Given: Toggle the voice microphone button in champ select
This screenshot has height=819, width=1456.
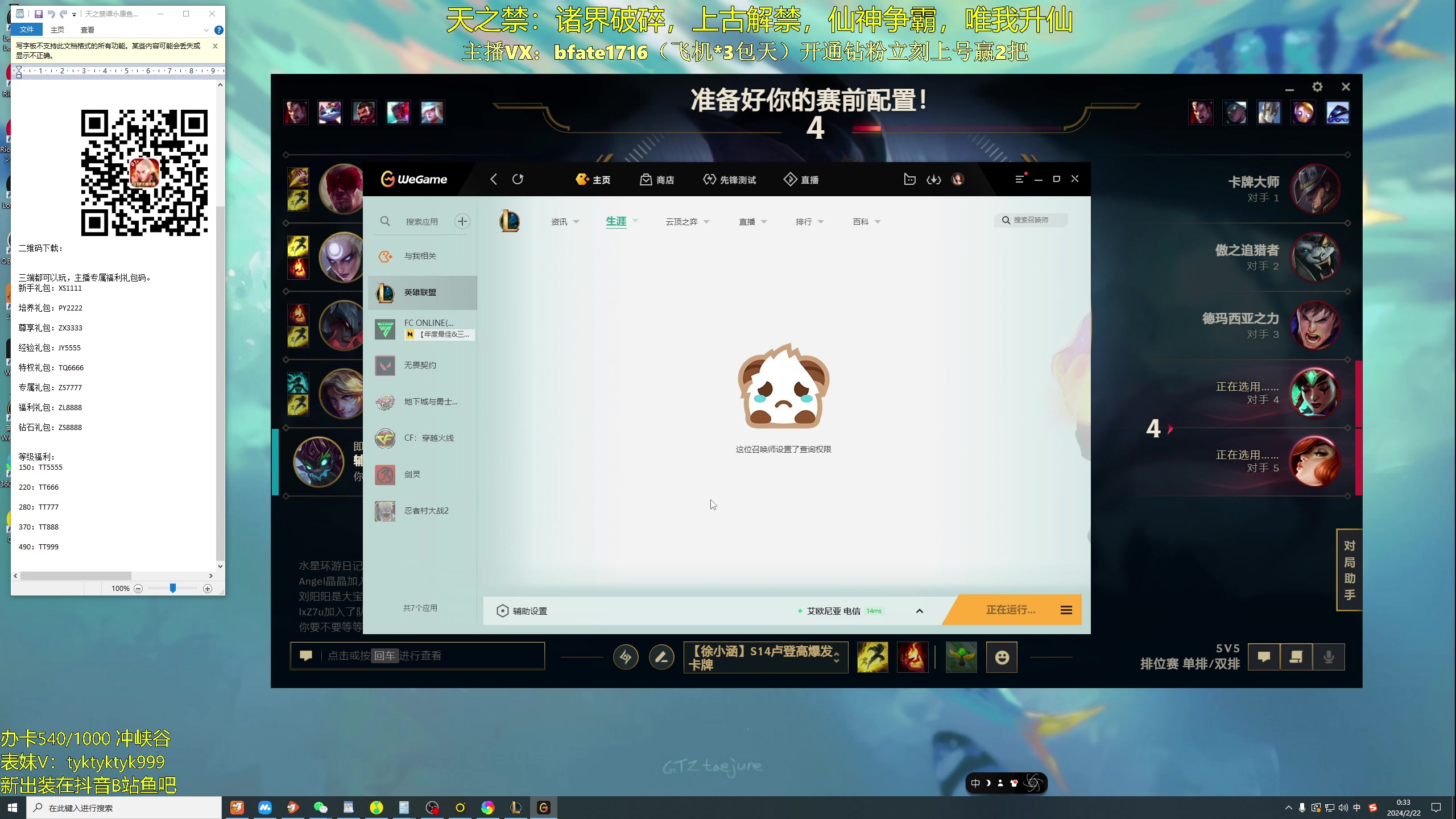Looking at the screenshot, I should pos(1329,657).
